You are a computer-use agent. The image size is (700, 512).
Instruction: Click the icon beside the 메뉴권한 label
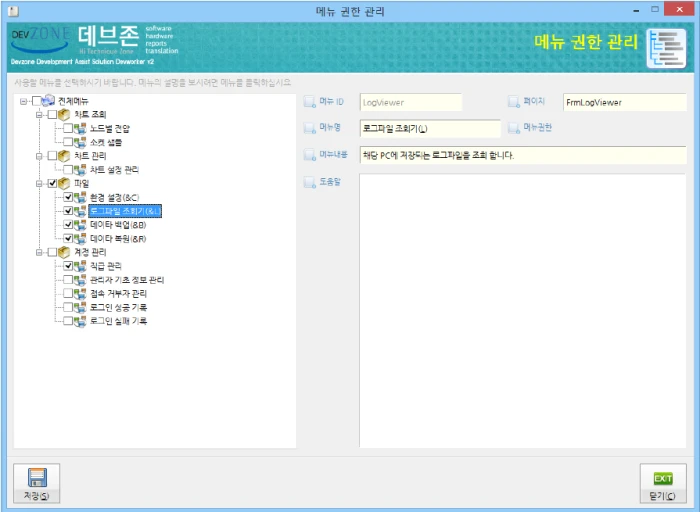[x=514, y=128]
